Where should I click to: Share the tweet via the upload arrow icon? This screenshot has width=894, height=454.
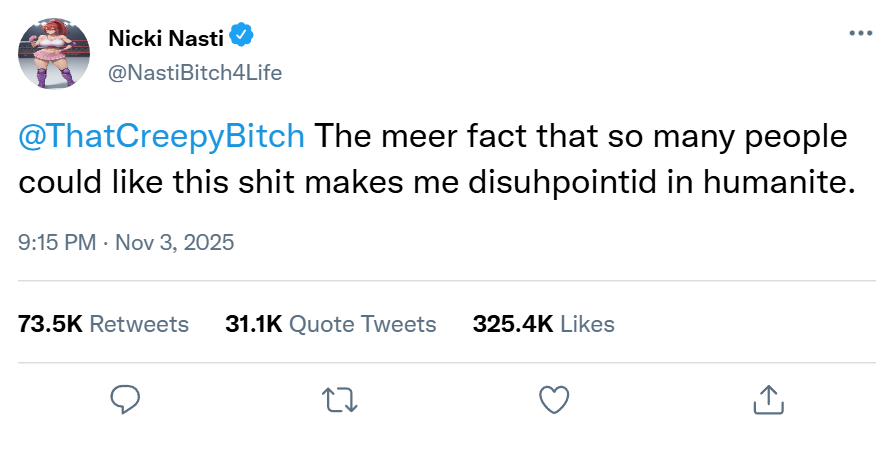point(766,400)
